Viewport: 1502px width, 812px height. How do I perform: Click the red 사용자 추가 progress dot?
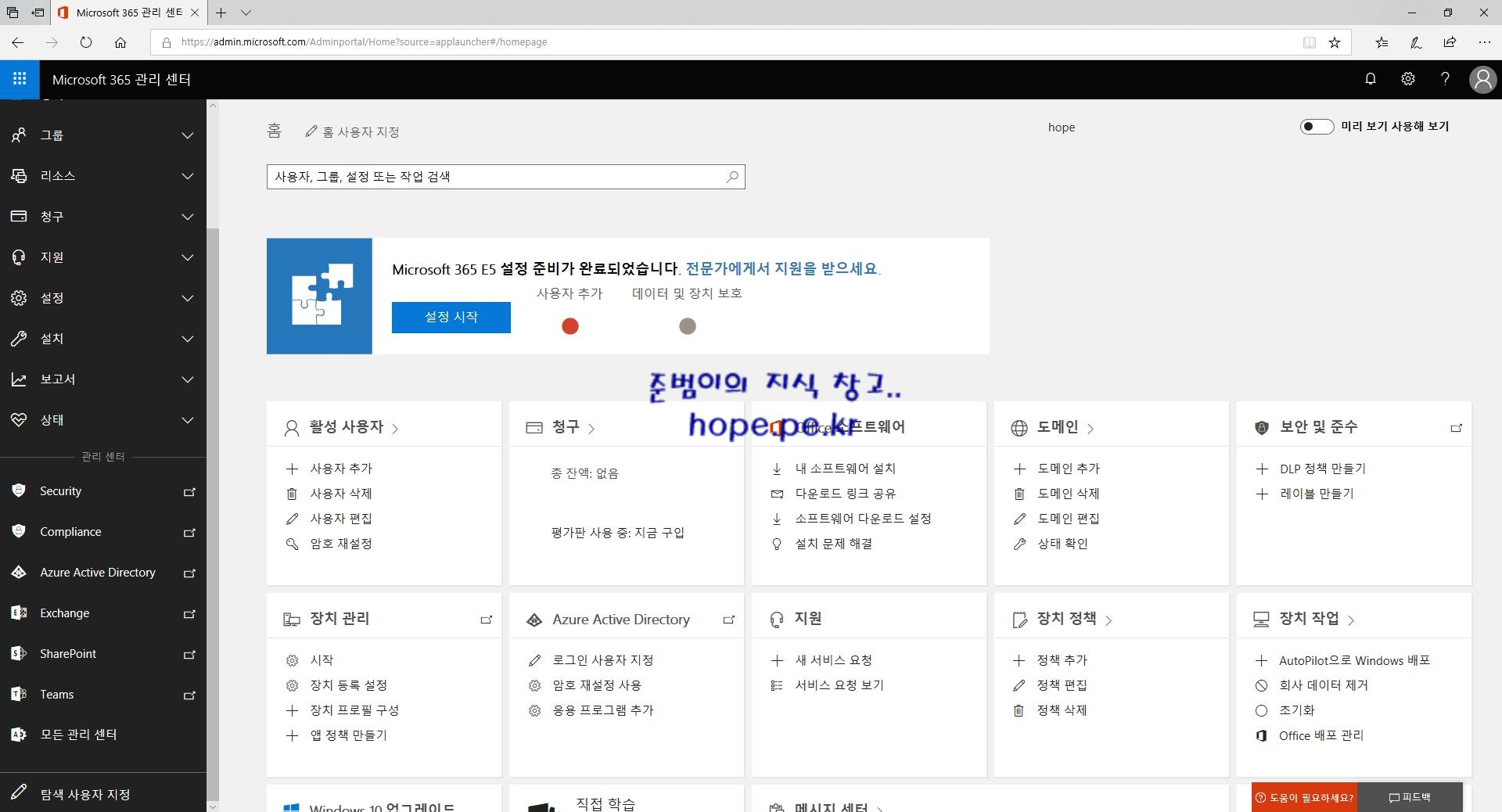point(570,326)
